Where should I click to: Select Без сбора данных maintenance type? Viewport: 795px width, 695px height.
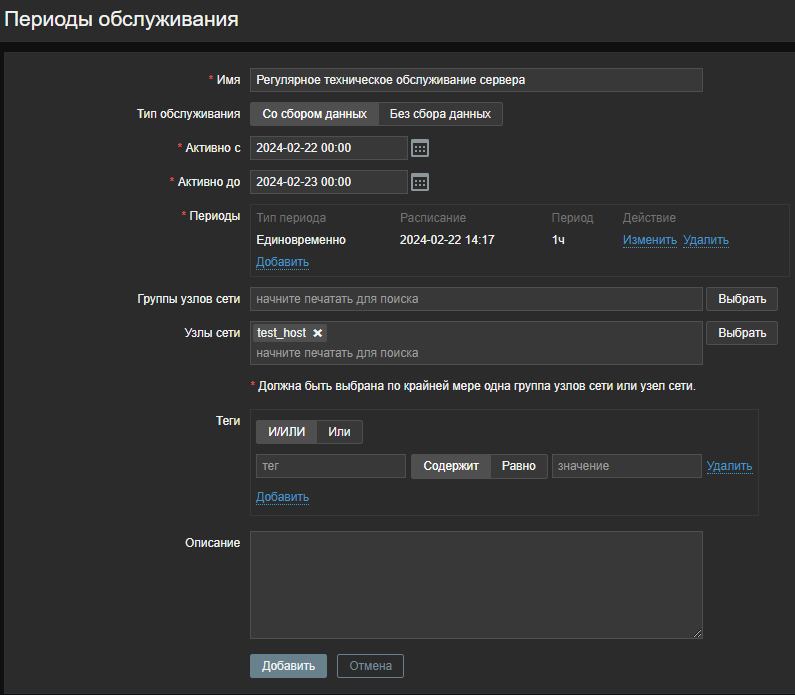pos(440,114)
